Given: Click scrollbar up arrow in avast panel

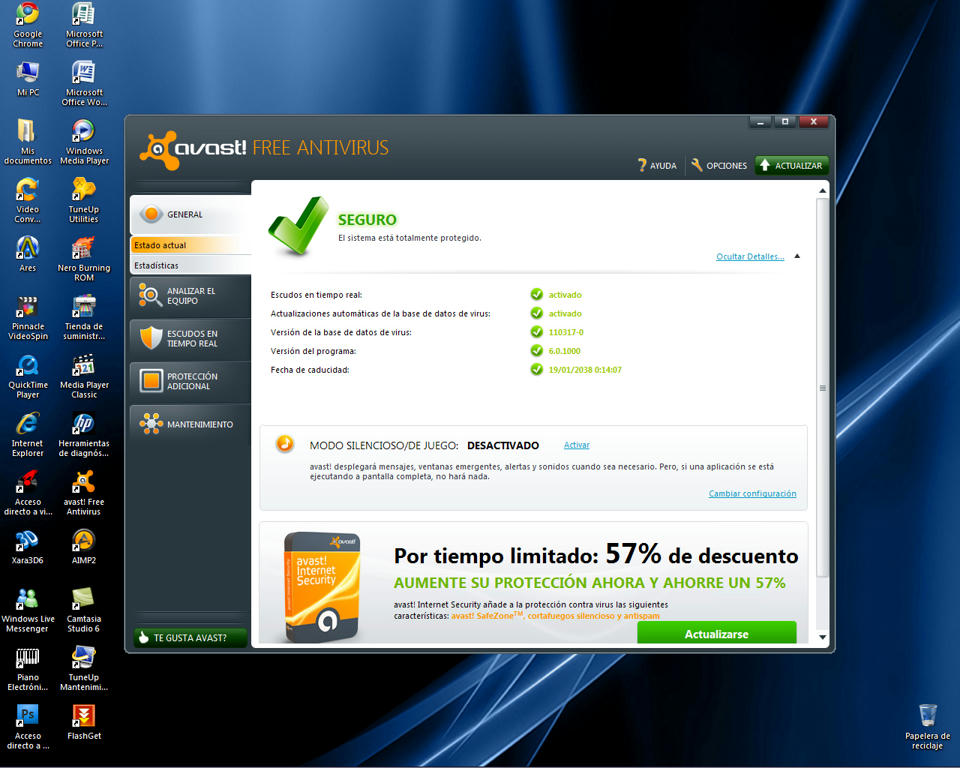Looking at the screenshot, I should coord(822,191).
